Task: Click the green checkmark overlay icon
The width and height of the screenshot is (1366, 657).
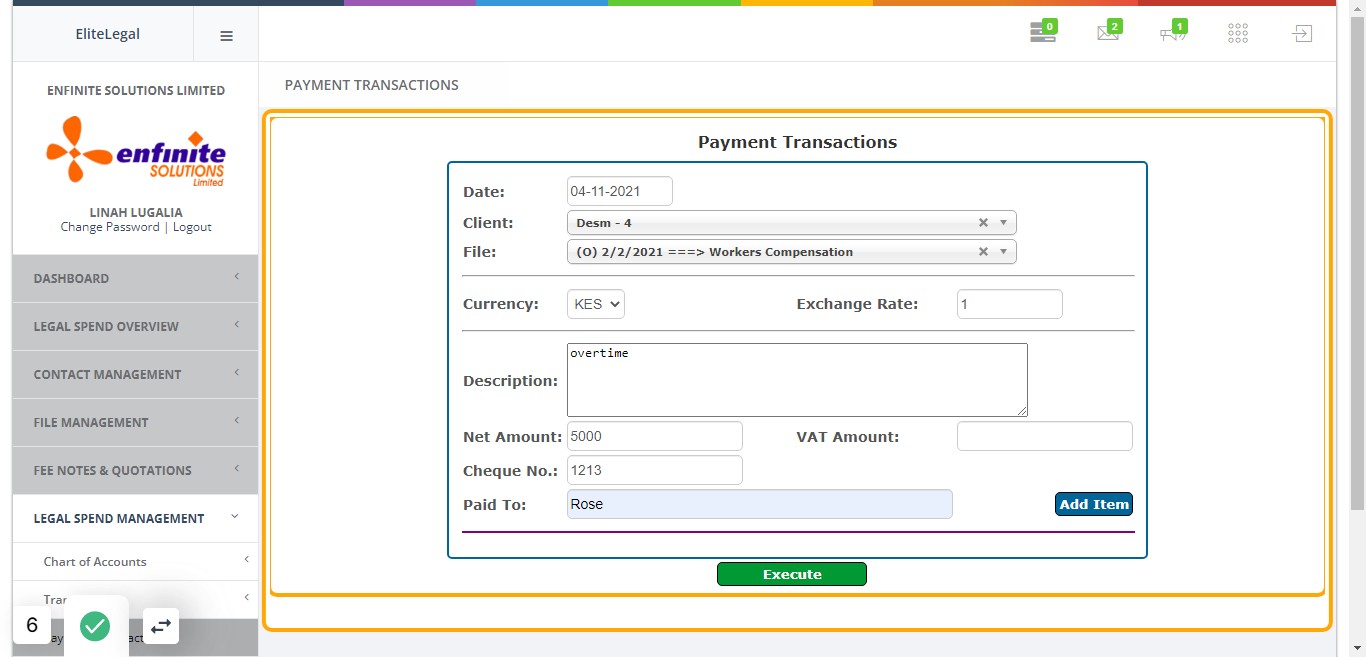Action: (x=95, y=627)
